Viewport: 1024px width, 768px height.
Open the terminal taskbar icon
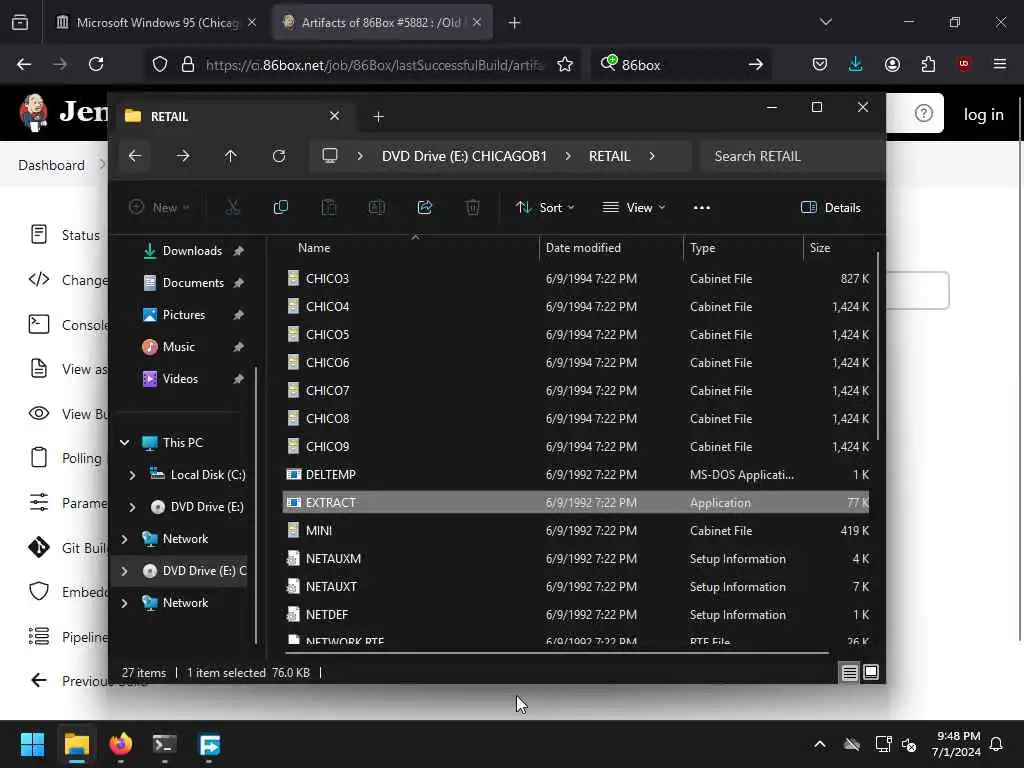[x=165, y=744]
